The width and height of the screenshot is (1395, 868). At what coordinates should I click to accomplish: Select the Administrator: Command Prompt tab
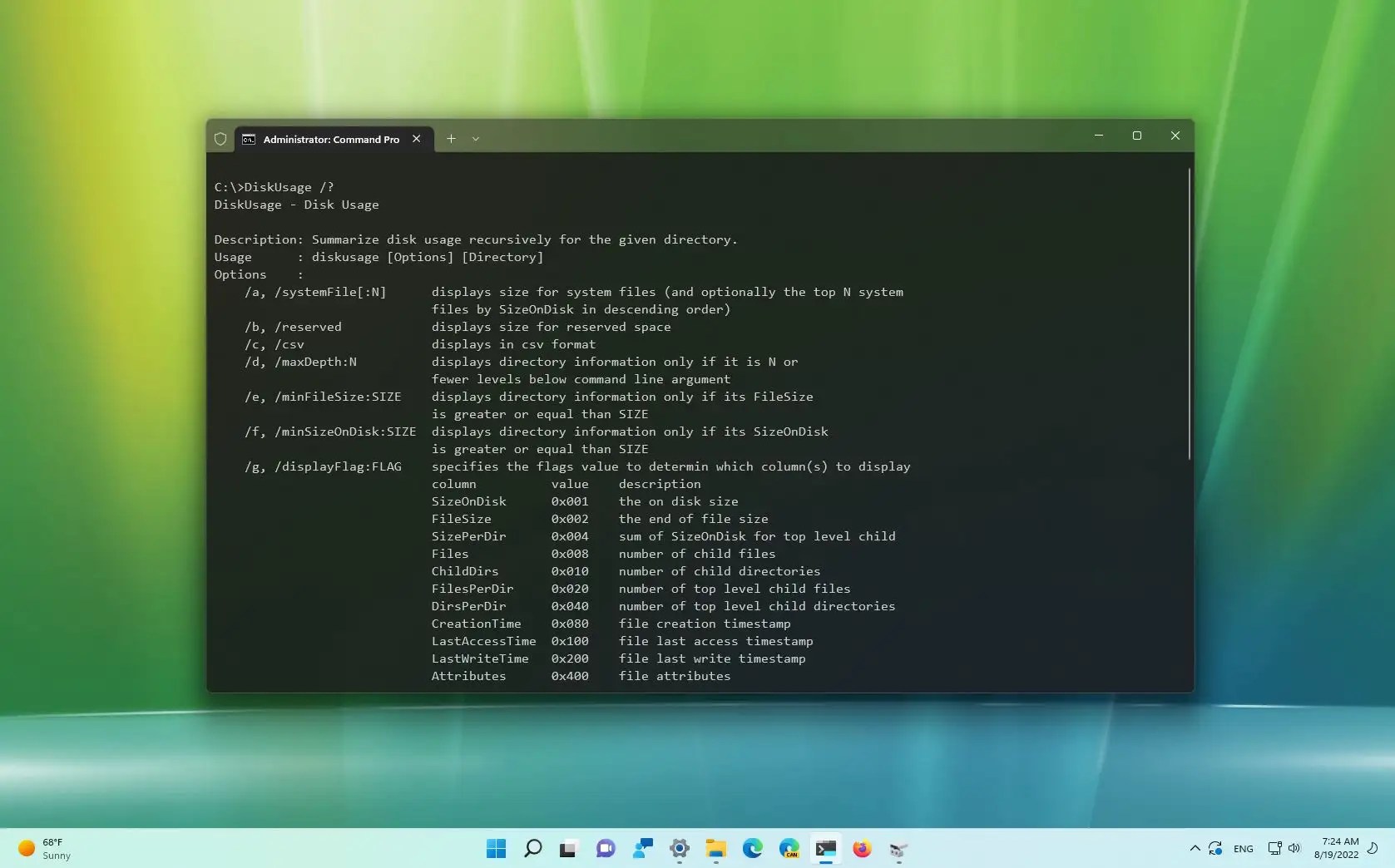[329, 139]
